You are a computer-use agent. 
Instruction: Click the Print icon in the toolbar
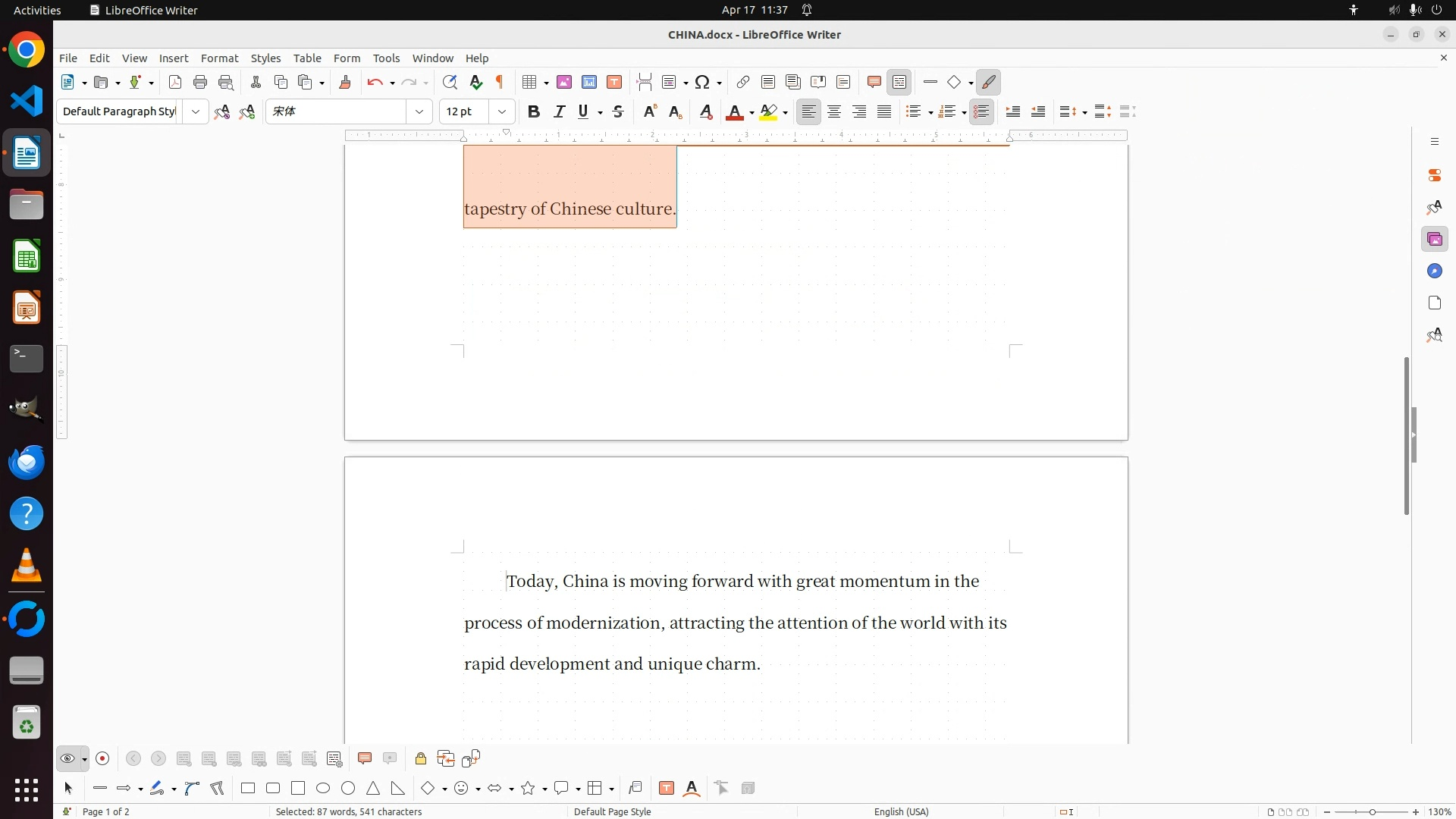pyautogui.click(x=200, y=82)
